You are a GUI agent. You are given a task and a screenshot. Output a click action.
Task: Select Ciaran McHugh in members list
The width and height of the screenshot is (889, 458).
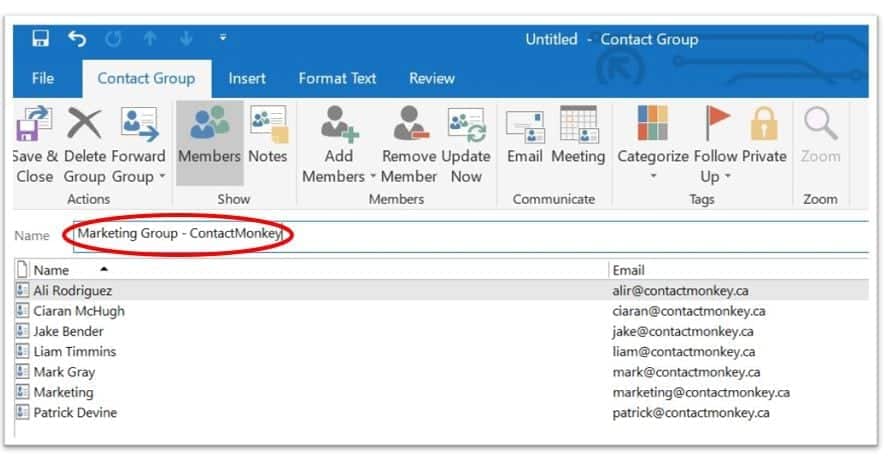tap(79, 311)
